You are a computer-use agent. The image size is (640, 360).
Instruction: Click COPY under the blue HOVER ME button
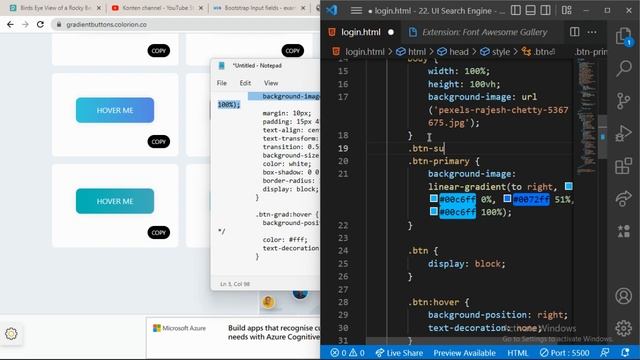[158, 142]
